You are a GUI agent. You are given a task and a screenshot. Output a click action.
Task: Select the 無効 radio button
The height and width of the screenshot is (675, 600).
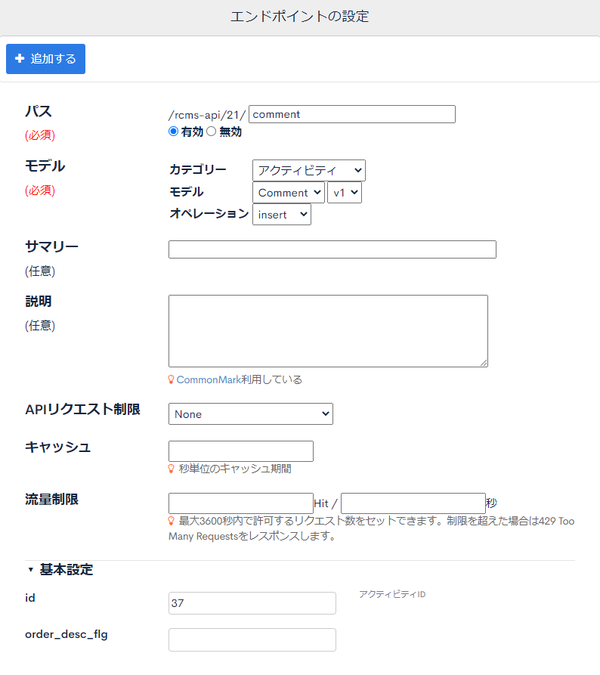click(211, 131)
